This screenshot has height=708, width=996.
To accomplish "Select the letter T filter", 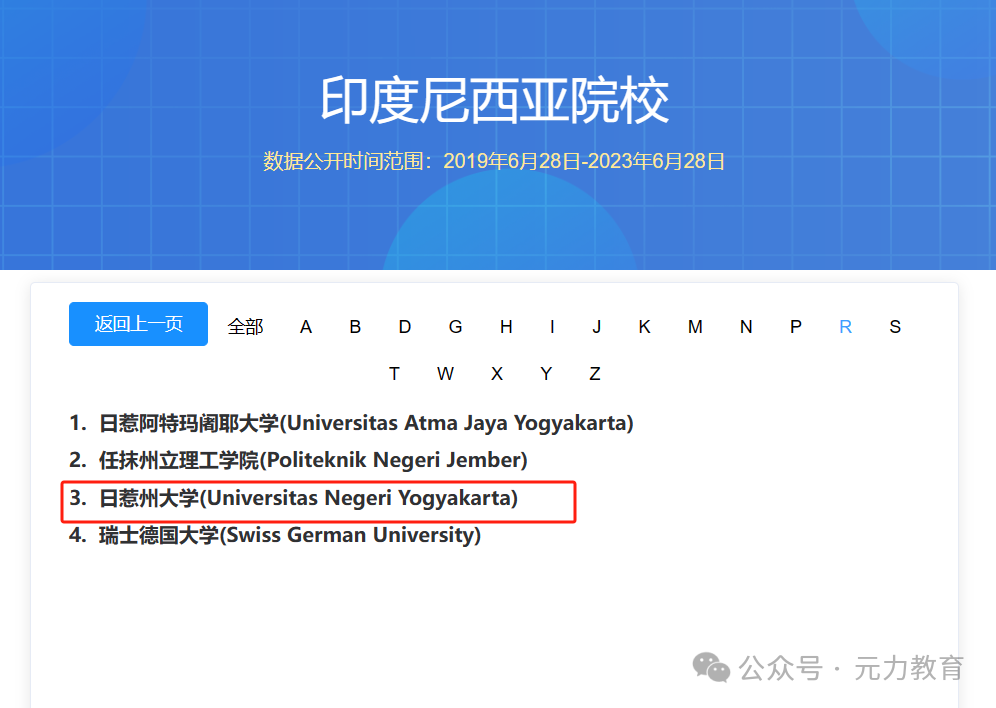I will [395, 373].
